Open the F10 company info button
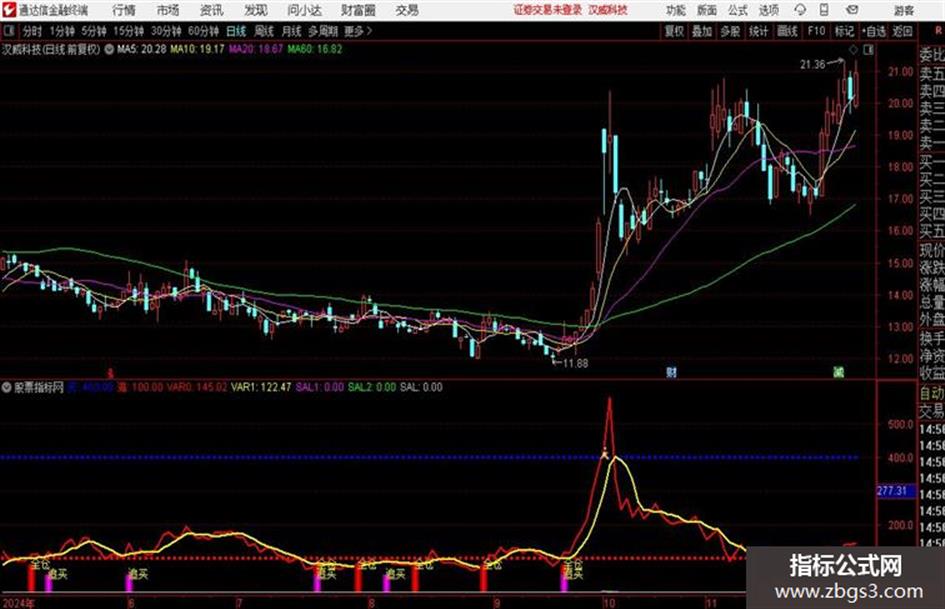Image resolution: width=945 pixels, height=609 pixels. tap(816, 31)
